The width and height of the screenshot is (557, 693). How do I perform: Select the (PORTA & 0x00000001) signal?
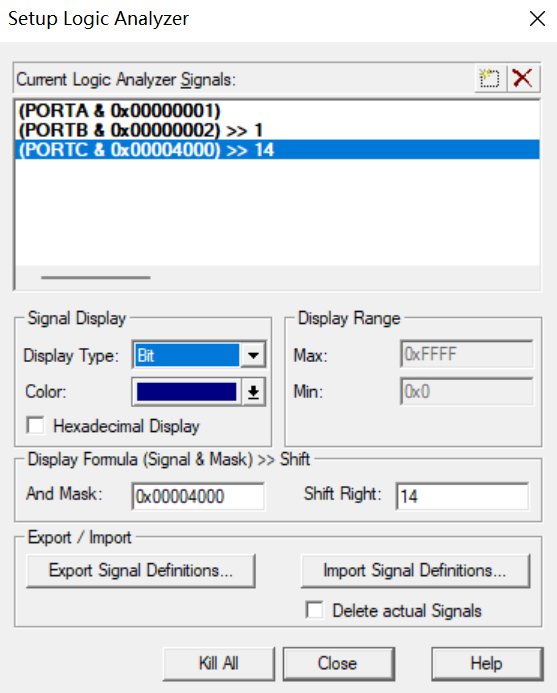pos(277,110)
